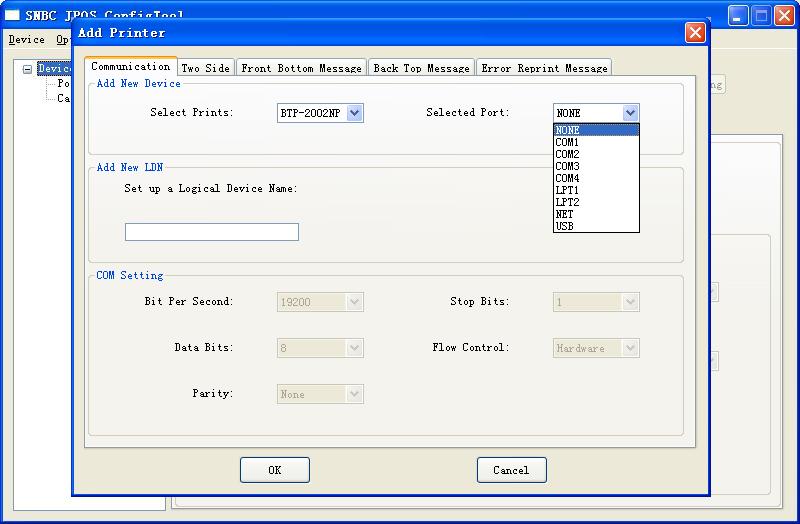Open the Error Reprint Message tab

click(x=544, y=68)
